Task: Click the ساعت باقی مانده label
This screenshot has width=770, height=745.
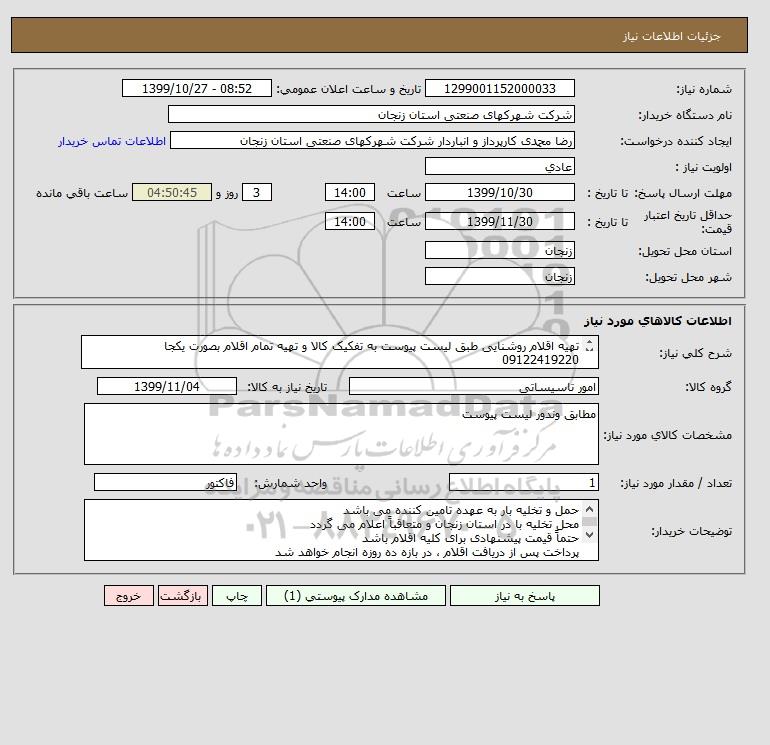Action: coord(82,193)
